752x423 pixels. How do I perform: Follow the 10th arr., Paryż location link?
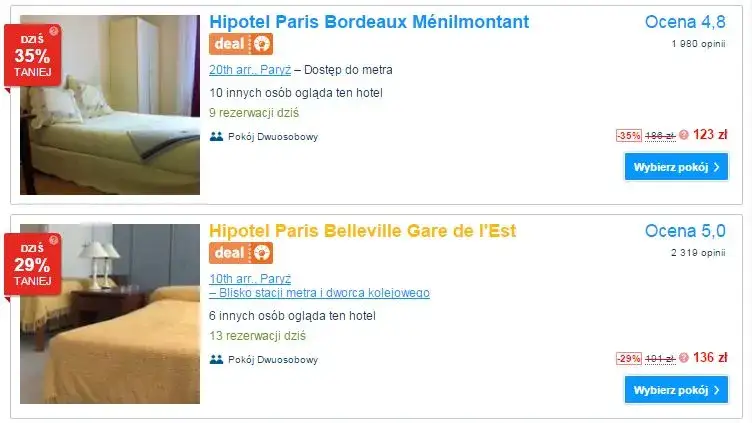pyautogui.click(x=250, y=279)
